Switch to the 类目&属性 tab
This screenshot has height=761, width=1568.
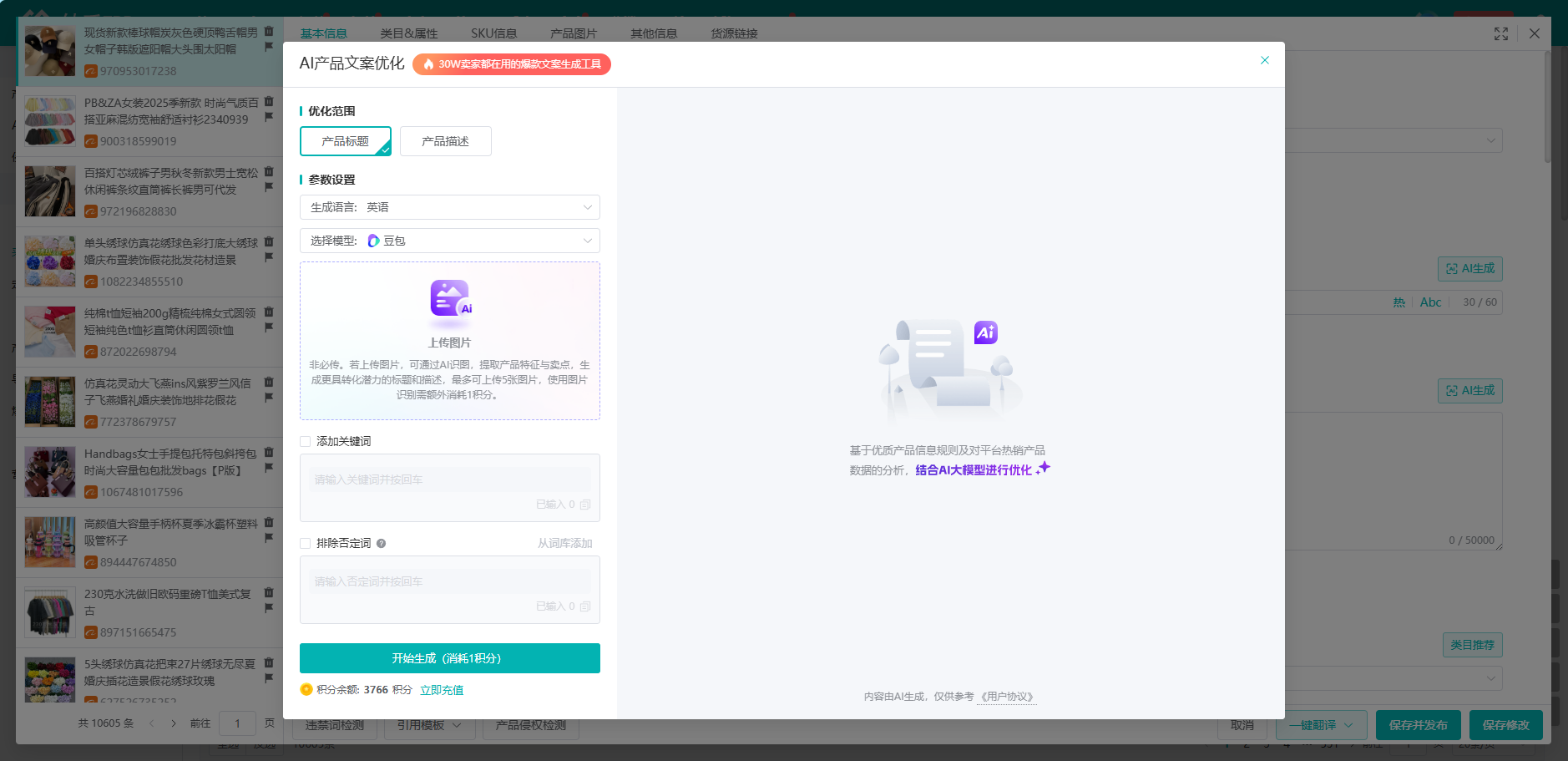point(409,33)
